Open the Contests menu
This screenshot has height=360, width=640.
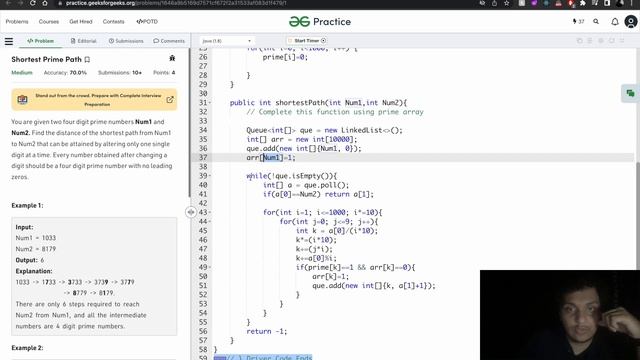coord(113,22)
